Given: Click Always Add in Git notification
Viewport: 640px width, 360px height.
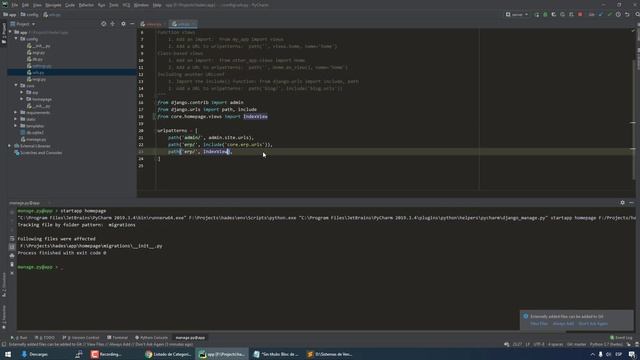Looking at the screenshot, I should click(563, 324).
